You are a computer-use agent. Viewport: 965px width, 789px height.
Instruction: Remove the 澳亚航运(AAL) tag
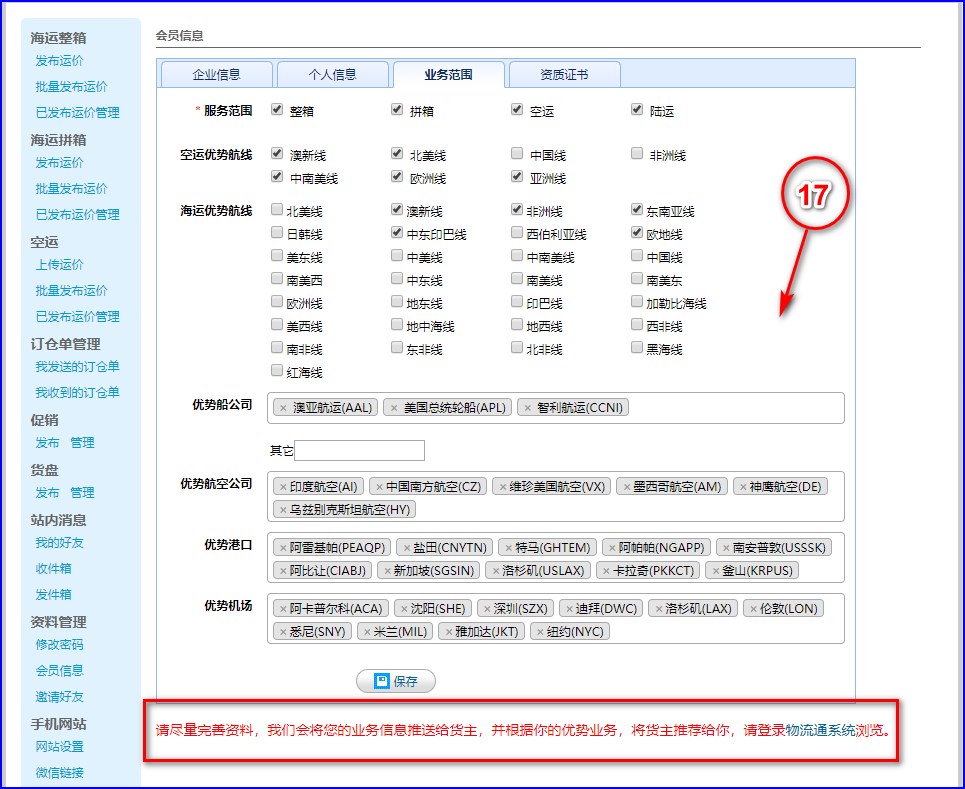(283, 408)
